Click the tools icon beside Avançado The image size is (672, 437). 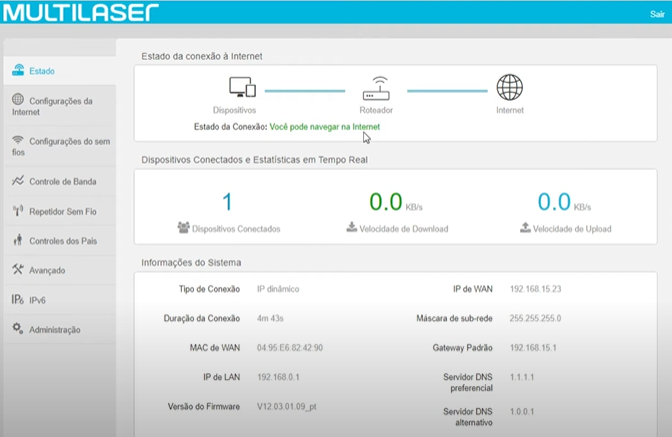(18, 269)
